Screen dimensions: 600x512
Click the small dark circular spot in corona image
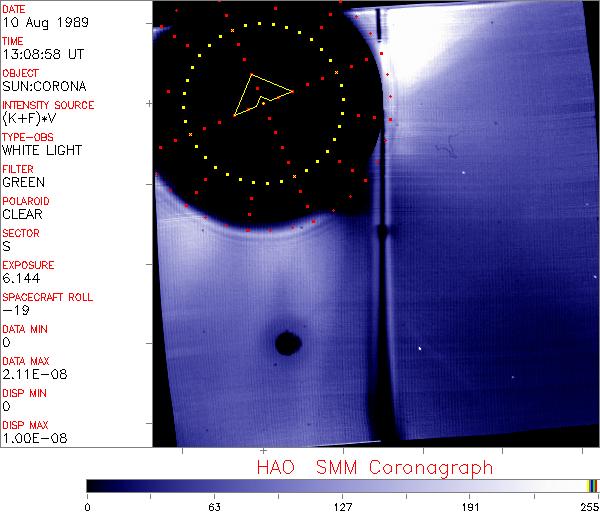tap(288, 343)
